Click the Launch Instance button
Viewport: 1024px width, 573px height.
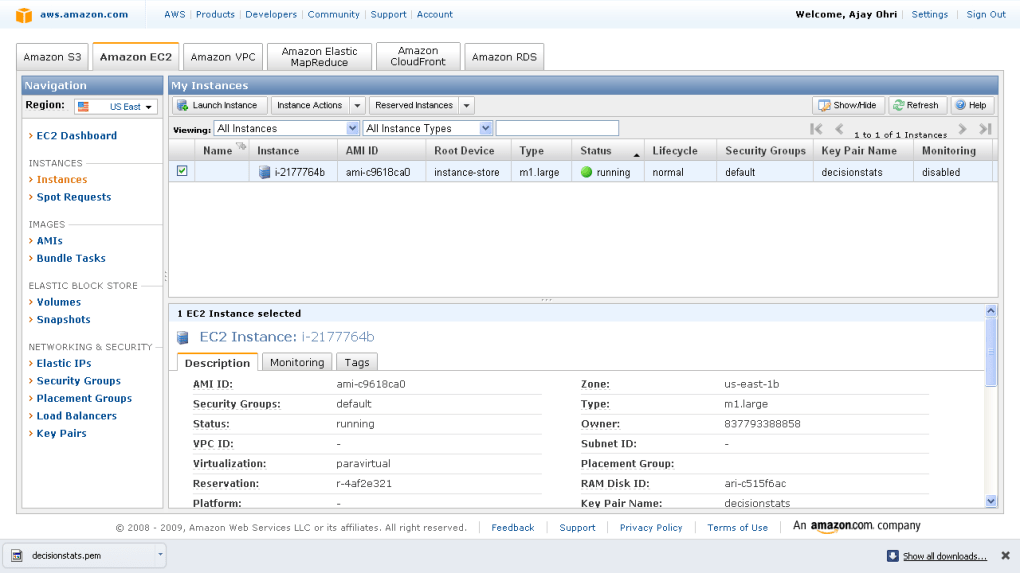[218, 105]
